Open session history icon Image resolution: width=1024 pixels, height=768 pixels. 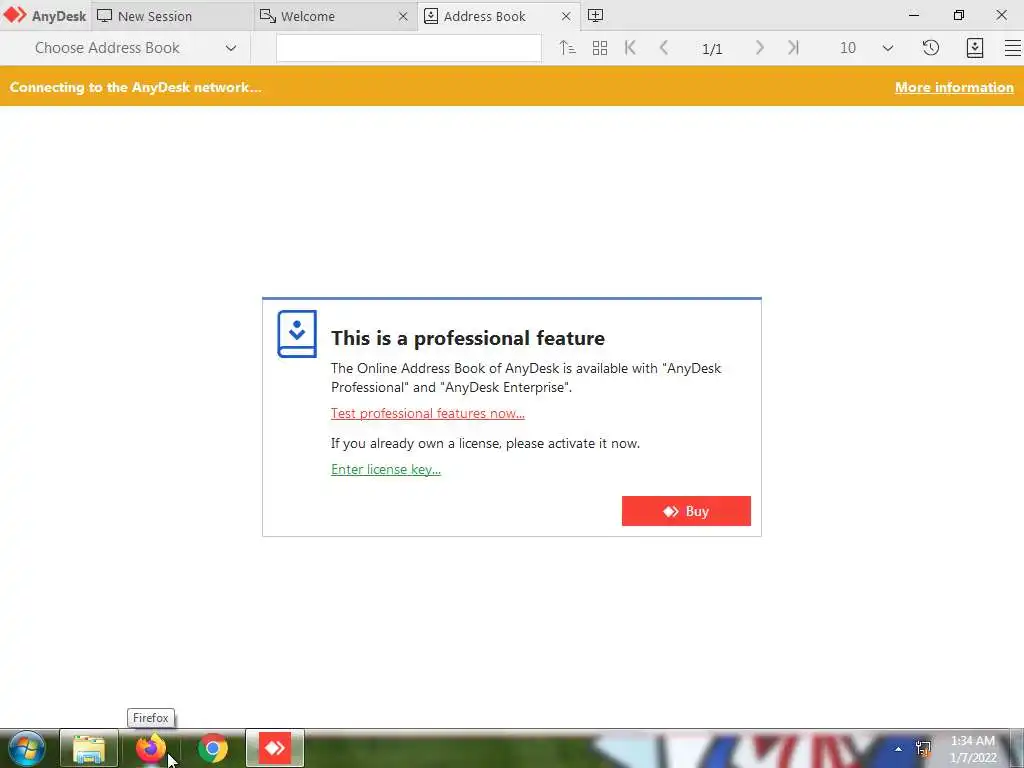tap(931, 48)
